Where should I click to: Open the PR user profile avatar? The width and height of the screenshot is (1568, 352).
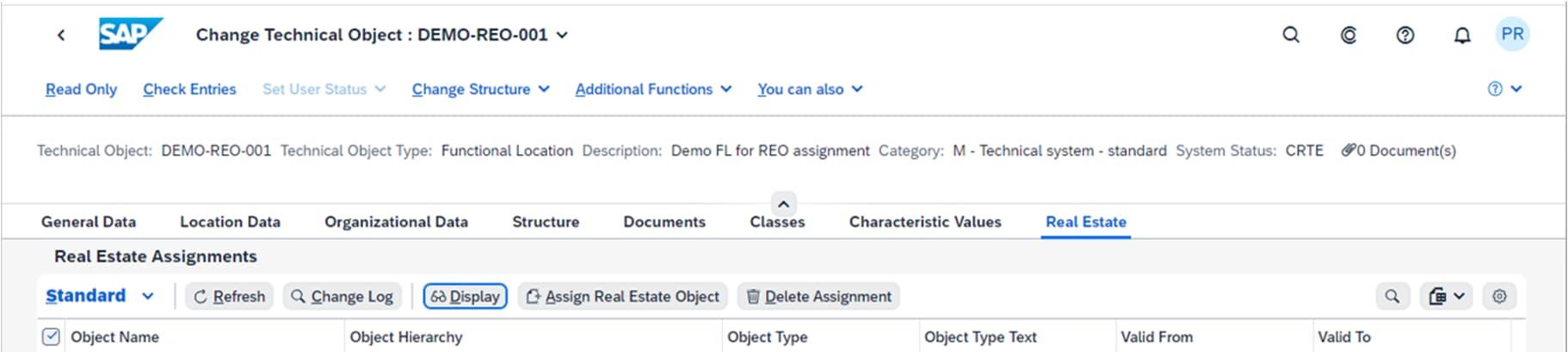(1512, 34)
